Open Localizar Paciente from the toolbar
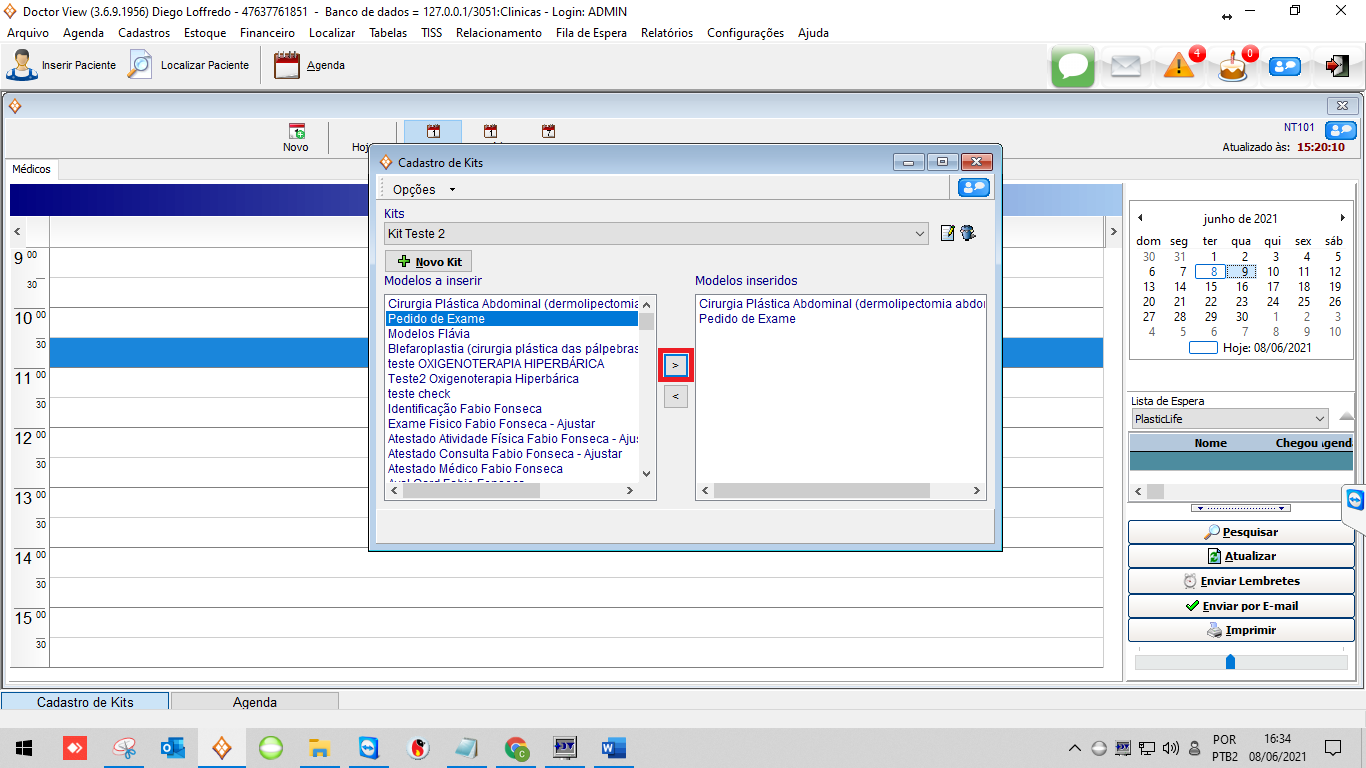 click(140, 65)
